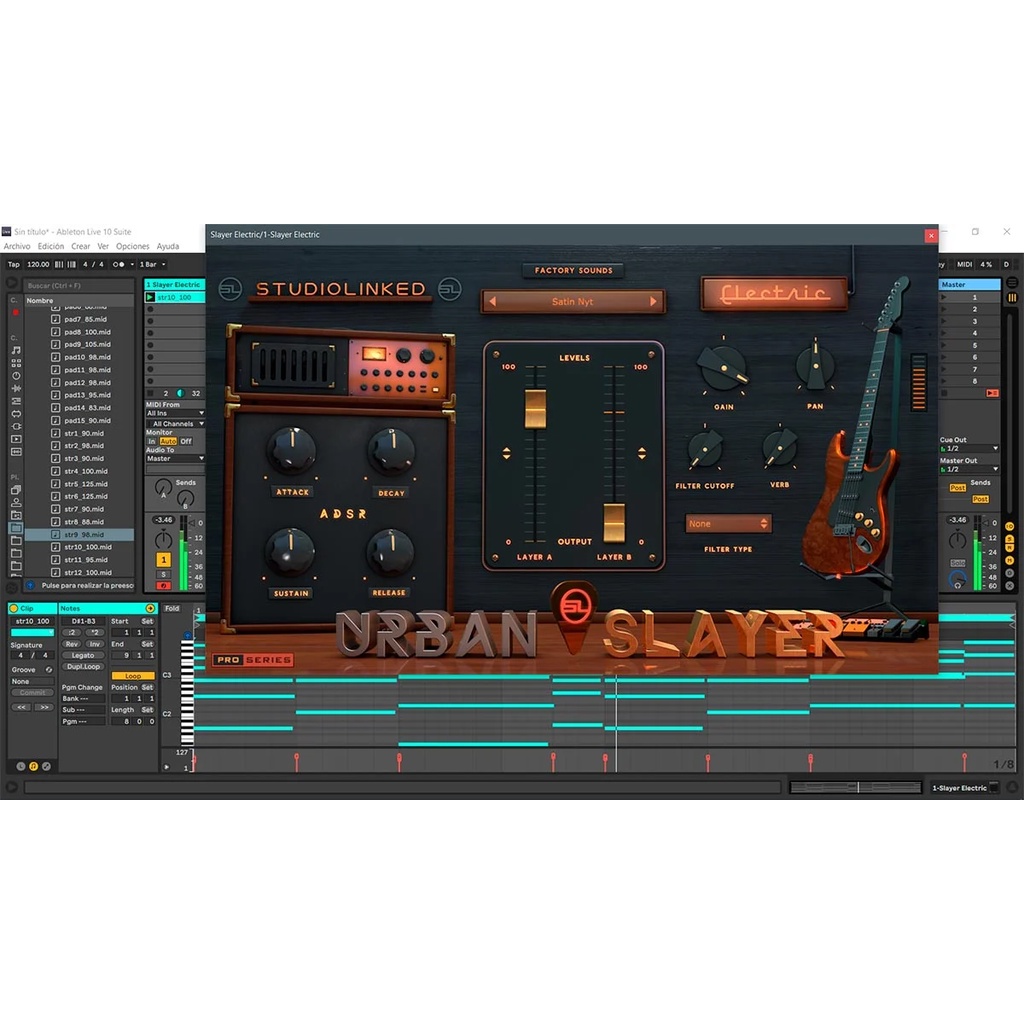Select the next preset arrow beside Satin Nyt
The image size is (1024, 1024).
click(x=652, y=302)
